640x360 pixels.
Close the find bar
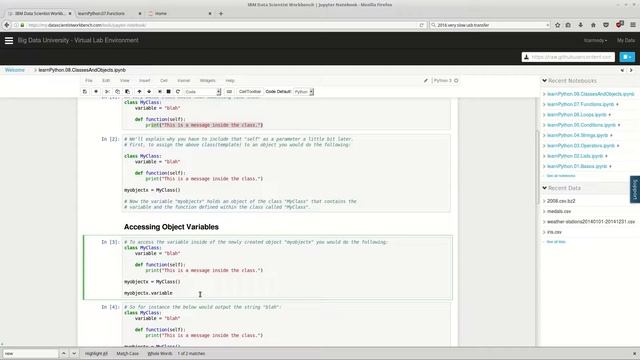(634, 354)
